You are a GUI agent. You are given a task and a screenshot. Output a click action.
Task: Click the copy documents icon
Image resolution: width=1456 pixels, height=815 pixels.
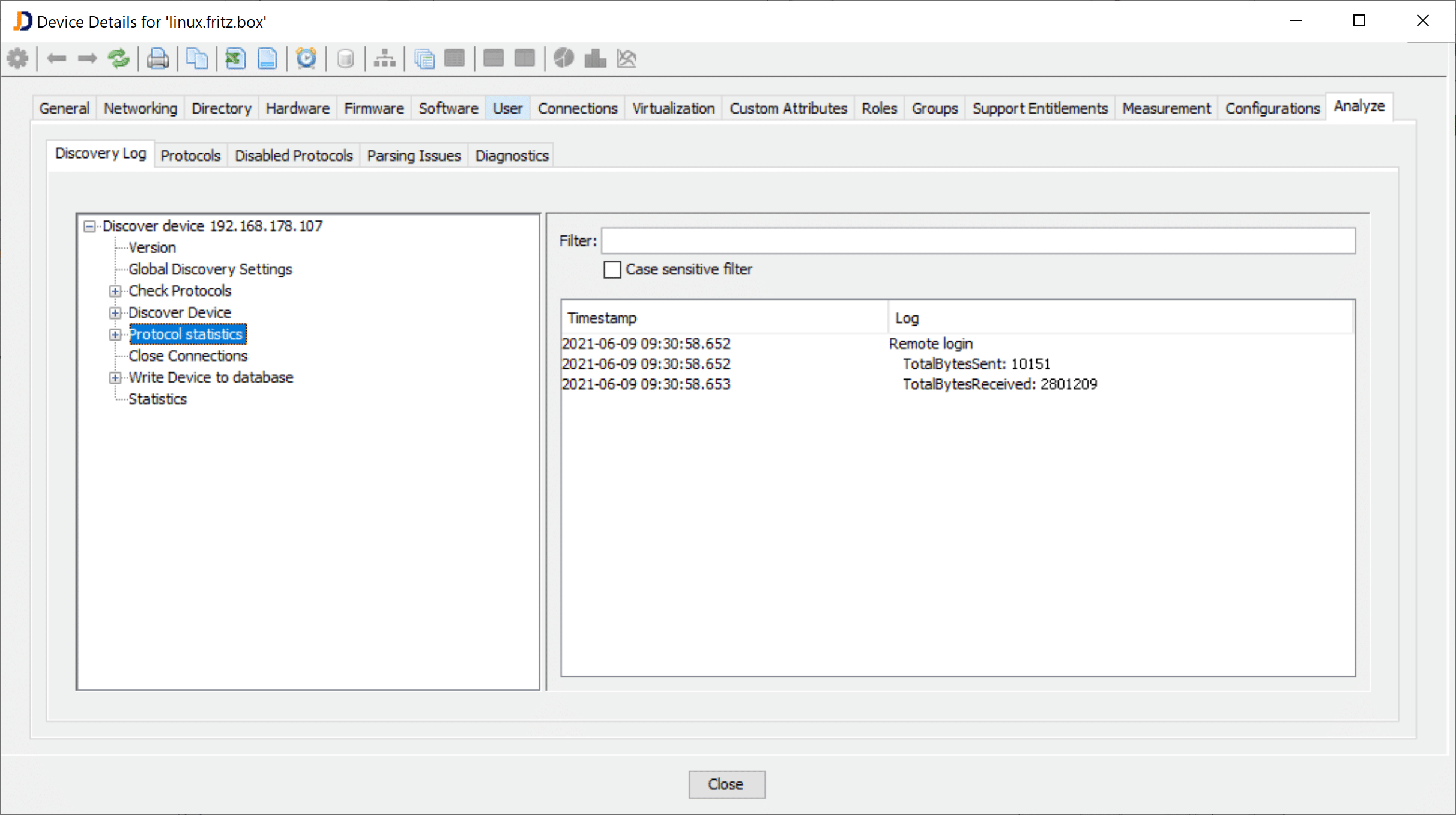[x=196, y=59]
